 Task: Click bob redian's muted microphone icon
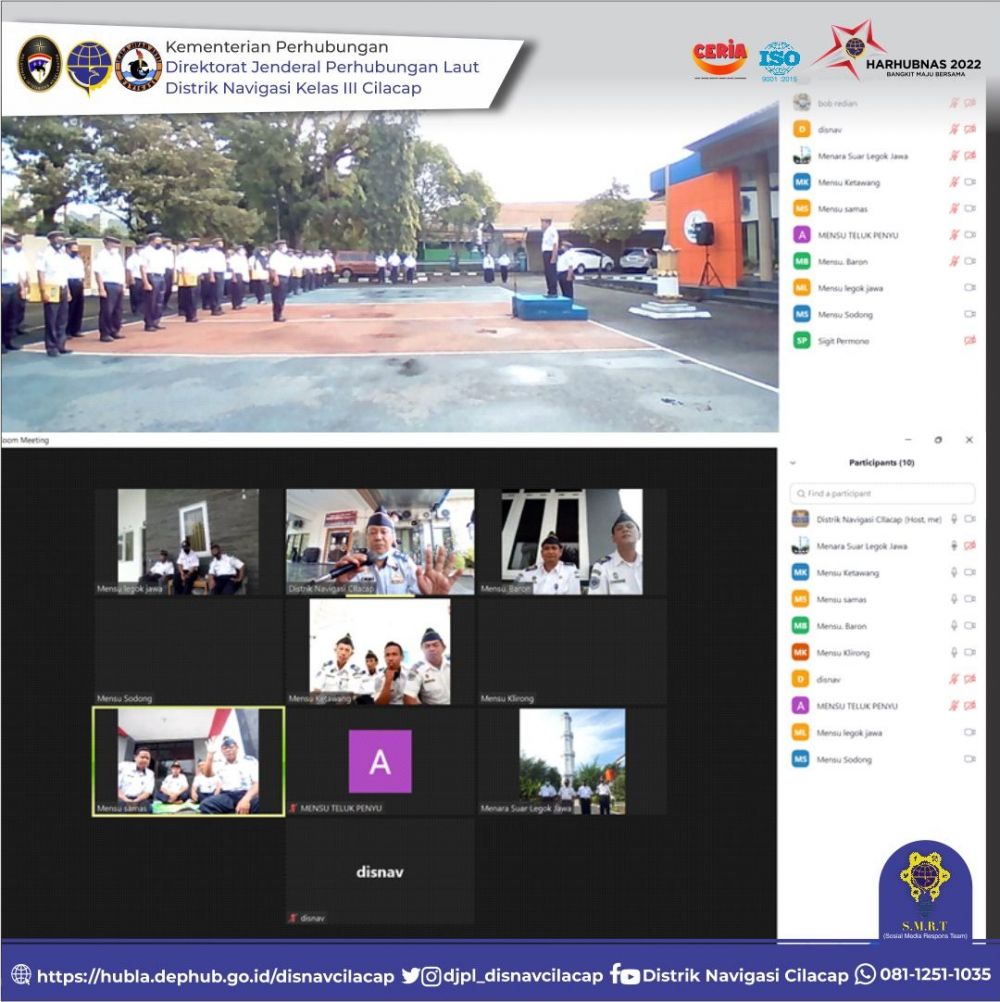[x=954, y=102]
